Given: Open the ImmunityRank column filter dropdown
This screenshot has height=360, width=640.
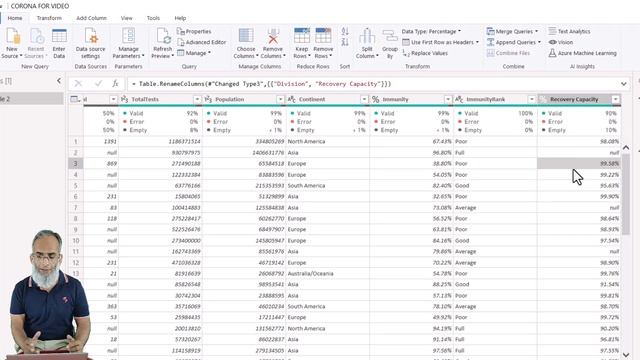Looking at the screenshot, I should coord(531,99).
